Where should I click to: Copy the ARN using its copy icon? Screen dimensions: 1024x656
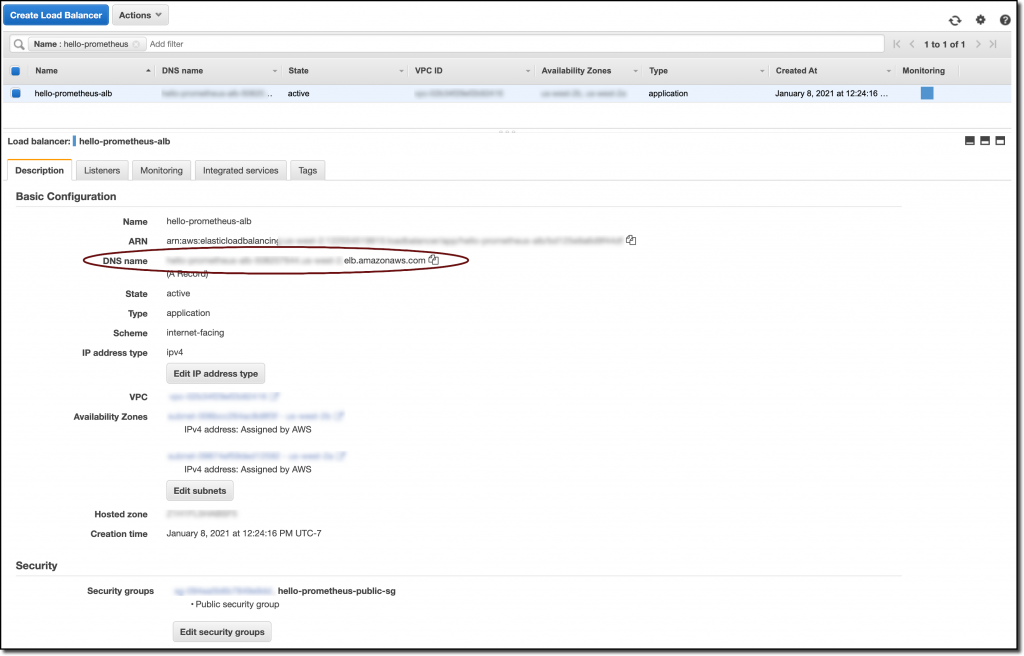pos(630,240)
